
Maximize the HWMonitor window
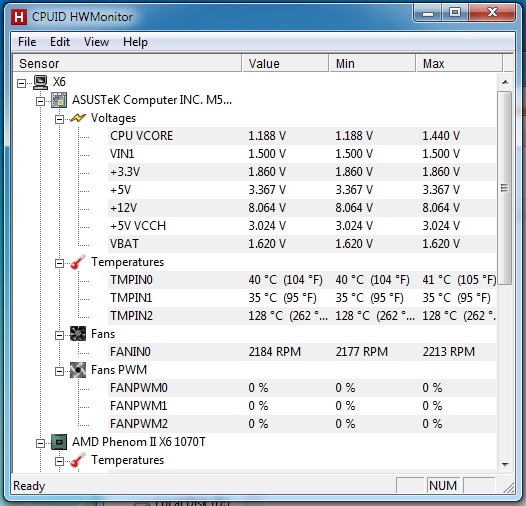[x=455, y=13]
